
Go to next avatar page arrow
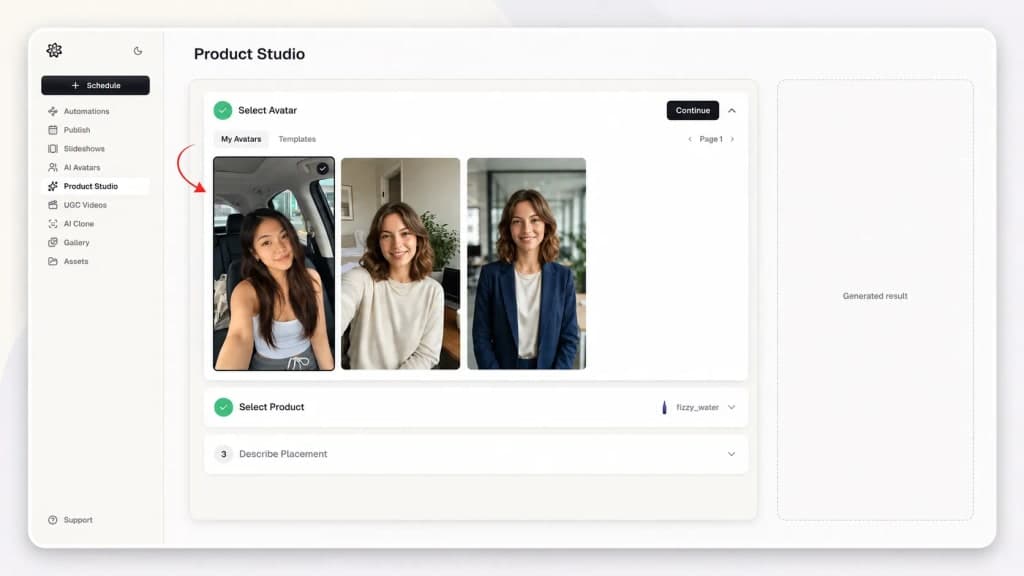tap(732, 139)
